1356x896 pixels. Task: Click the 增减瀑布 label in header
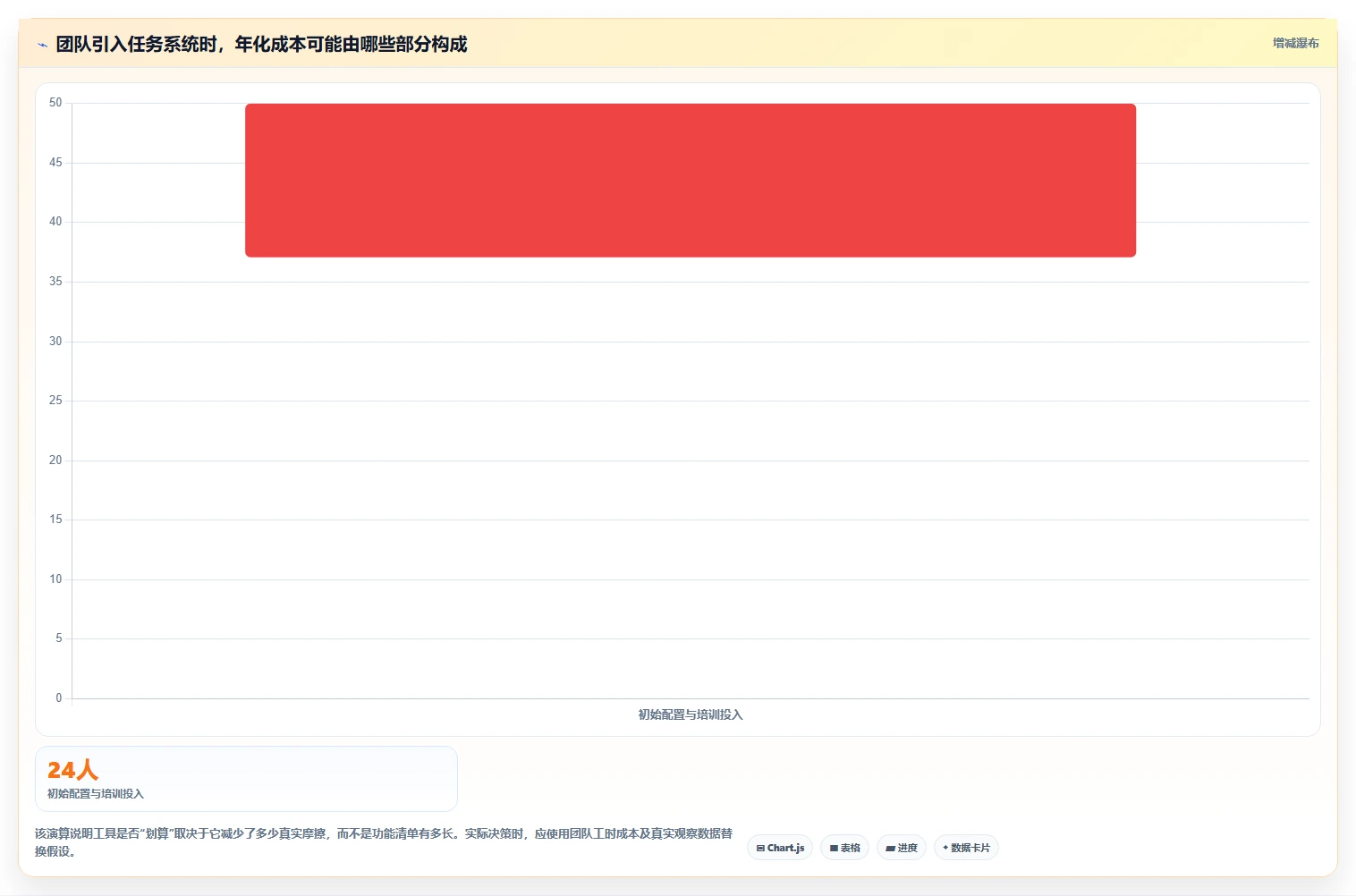[1295, 43]
